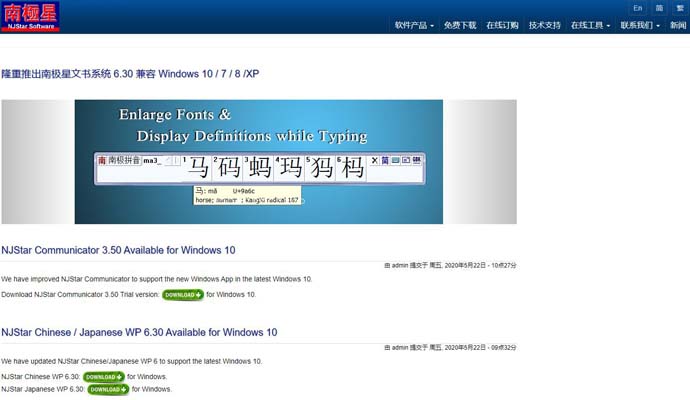This screenshot has width=690, height=400.
Task: Switch to Simplified Chinese 简 in header
Action: [x=659, y=8]
